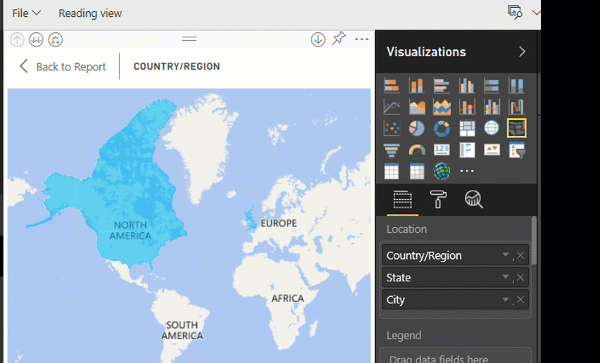Select the clustered bar chart visualization

pos(441,85)
